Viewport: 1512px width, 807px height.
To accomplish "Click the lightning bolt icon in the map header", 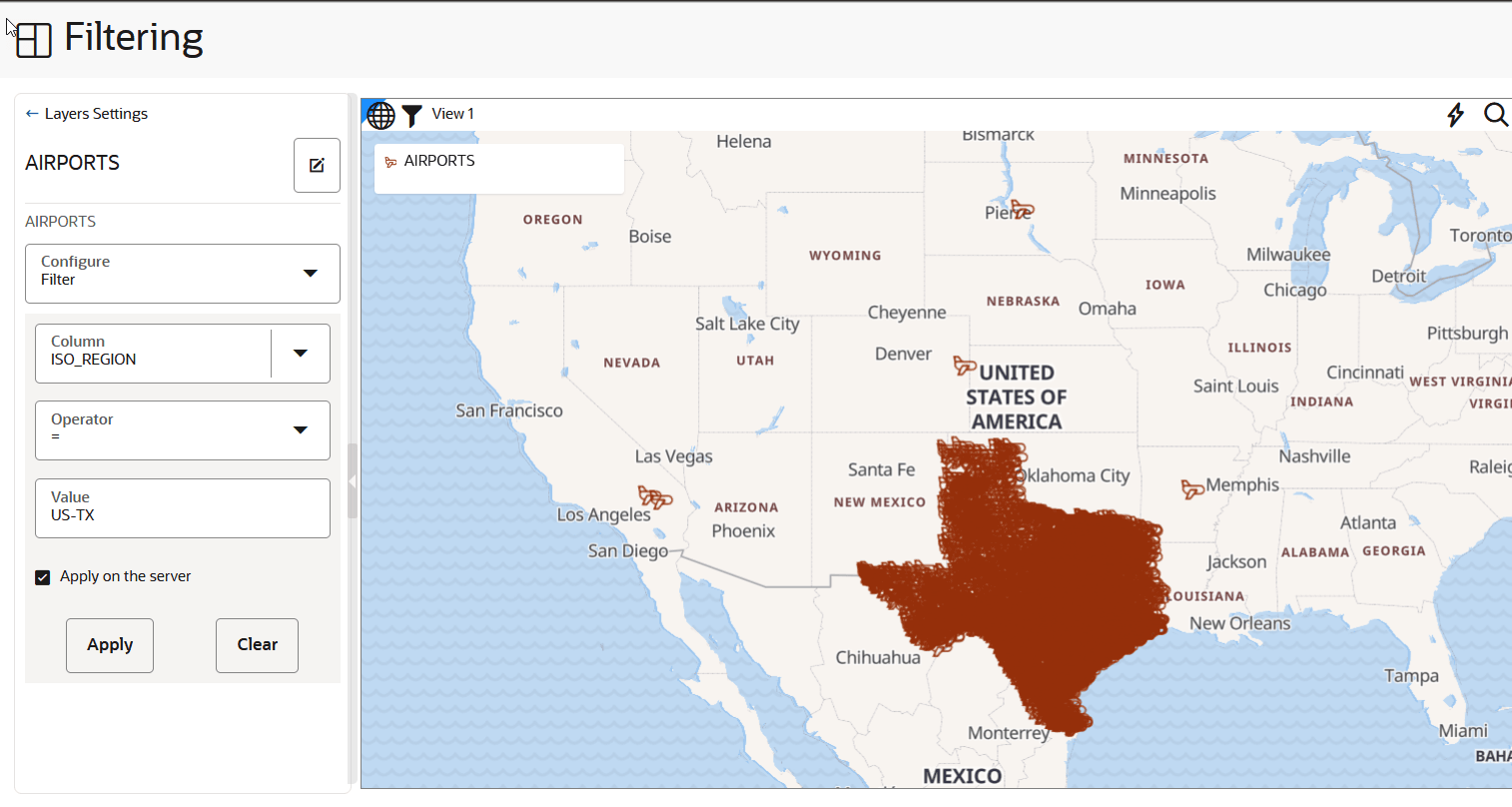I will click(1455, 115).
